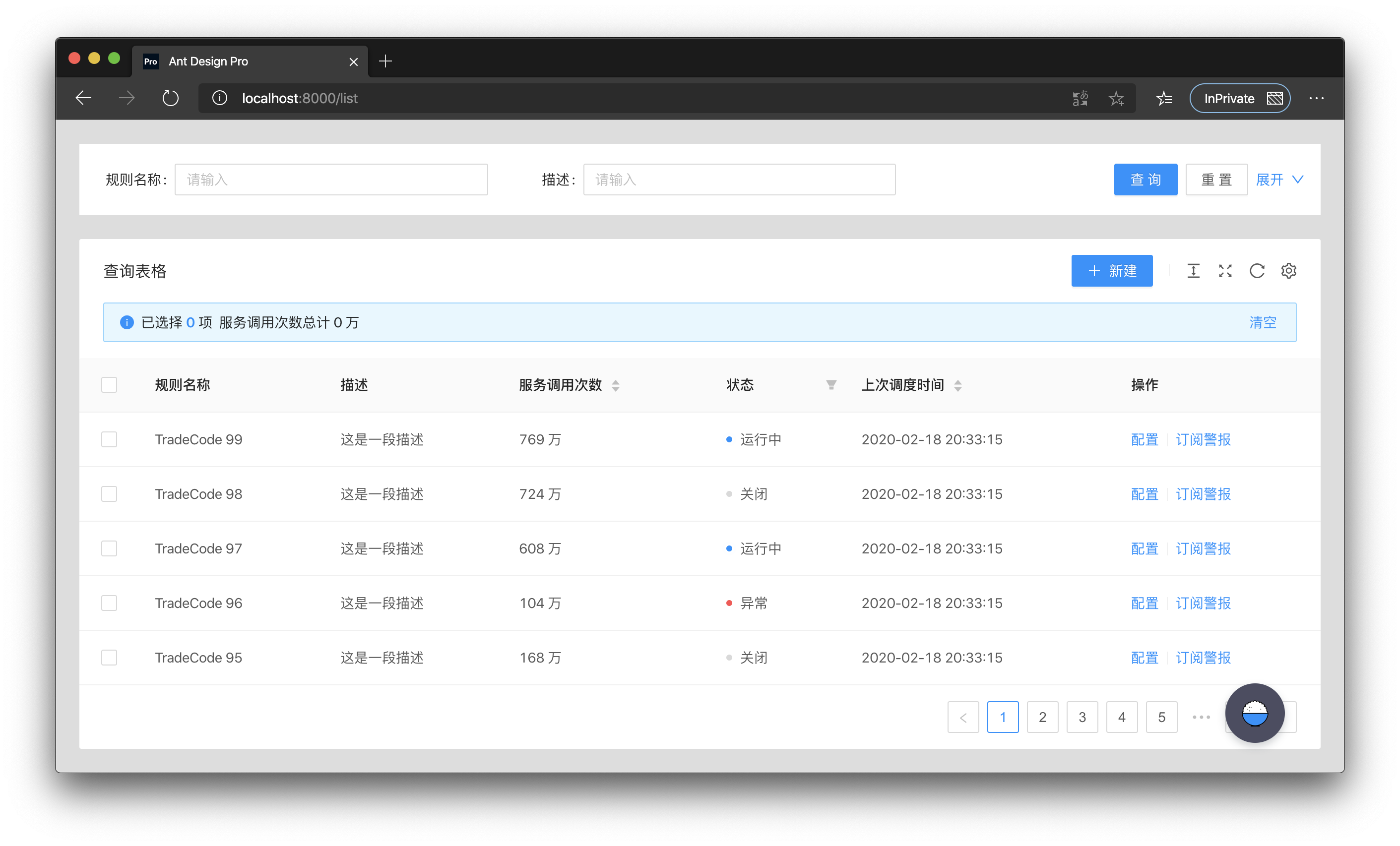Open the pagination ellipsis jump control
The height and width of the screenshot is (846, 1400).
1201,717
